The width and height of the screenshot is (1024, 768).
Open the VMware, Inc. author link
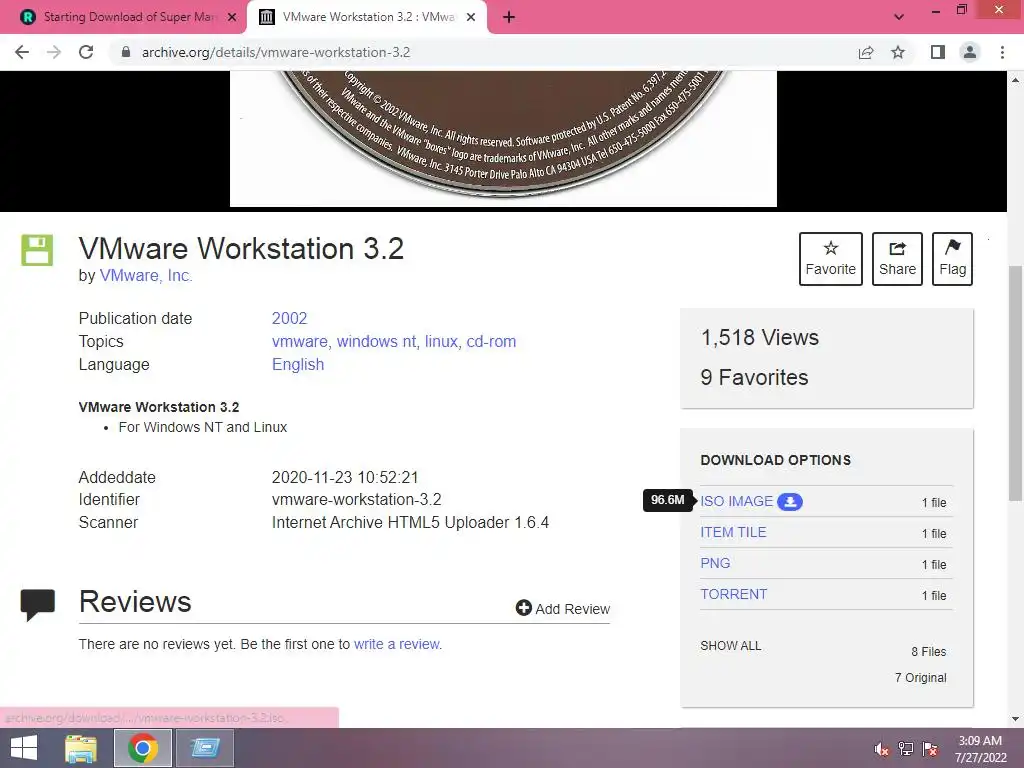(x=146, y=276)
